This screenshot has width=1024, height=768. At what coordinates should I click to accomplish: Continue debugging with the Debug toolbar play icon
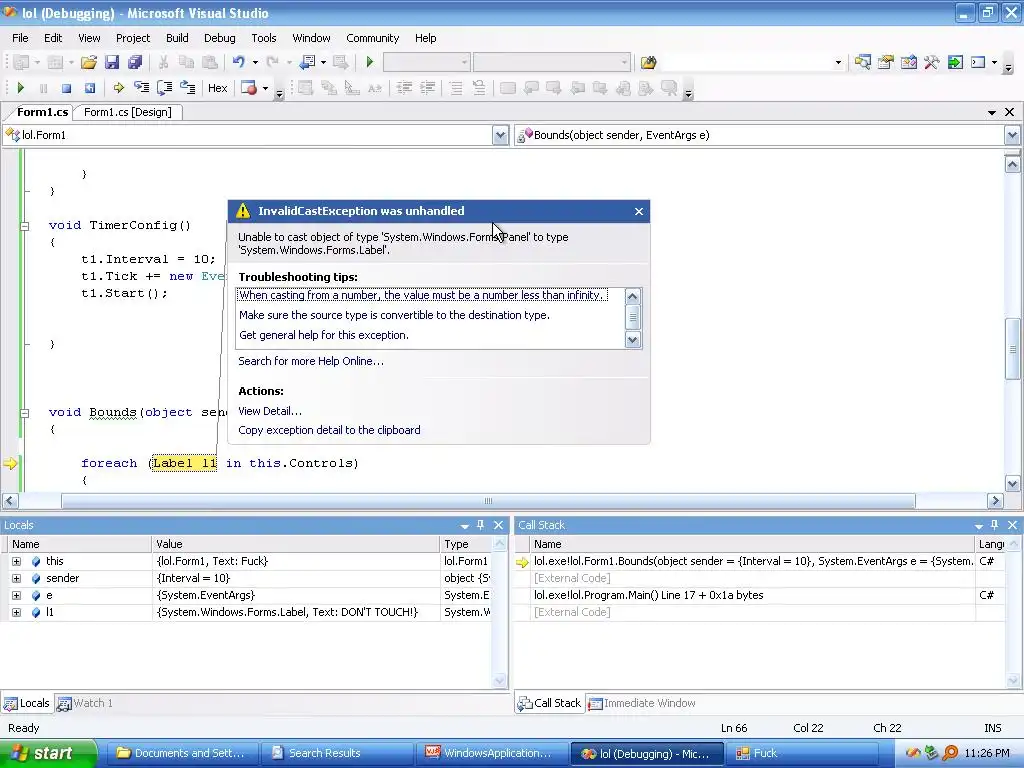[20, 88]
